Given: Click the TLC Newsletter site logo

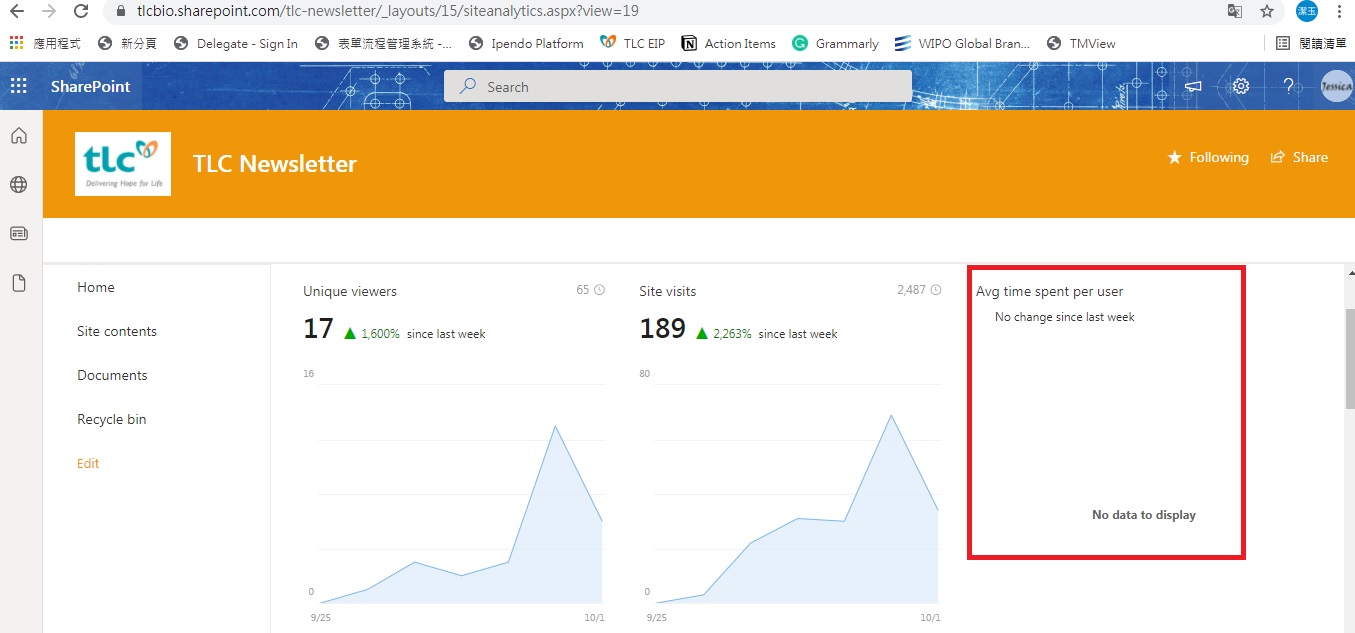Looking at the screenshot, I should [123, 164].
